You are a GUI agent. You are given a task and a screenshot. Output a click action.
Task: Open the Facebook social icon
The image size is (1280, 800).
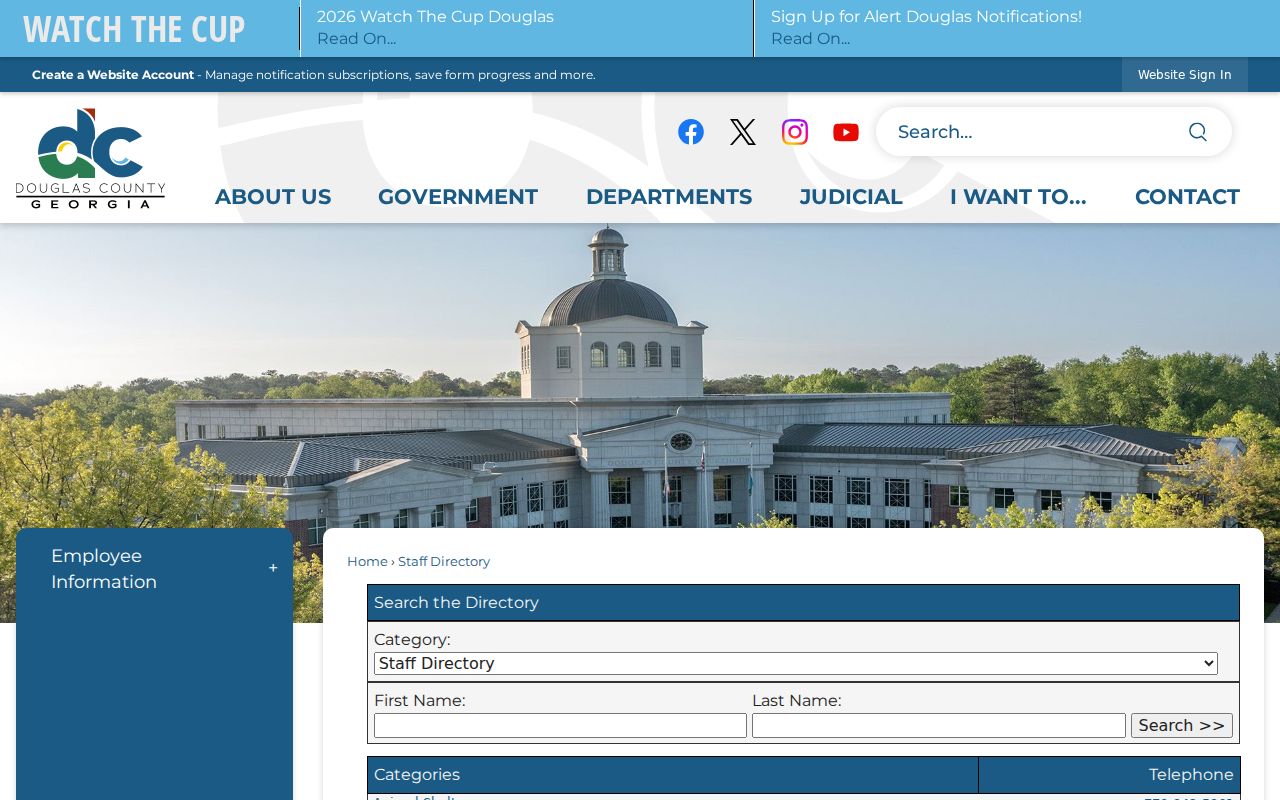click(691, 132)
